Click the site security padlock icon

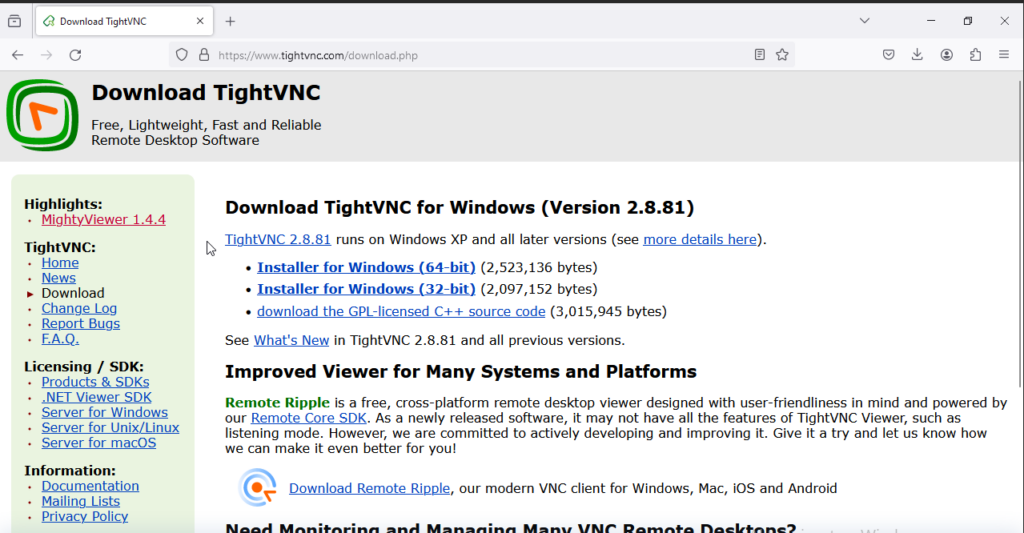[x=204, y=55]
